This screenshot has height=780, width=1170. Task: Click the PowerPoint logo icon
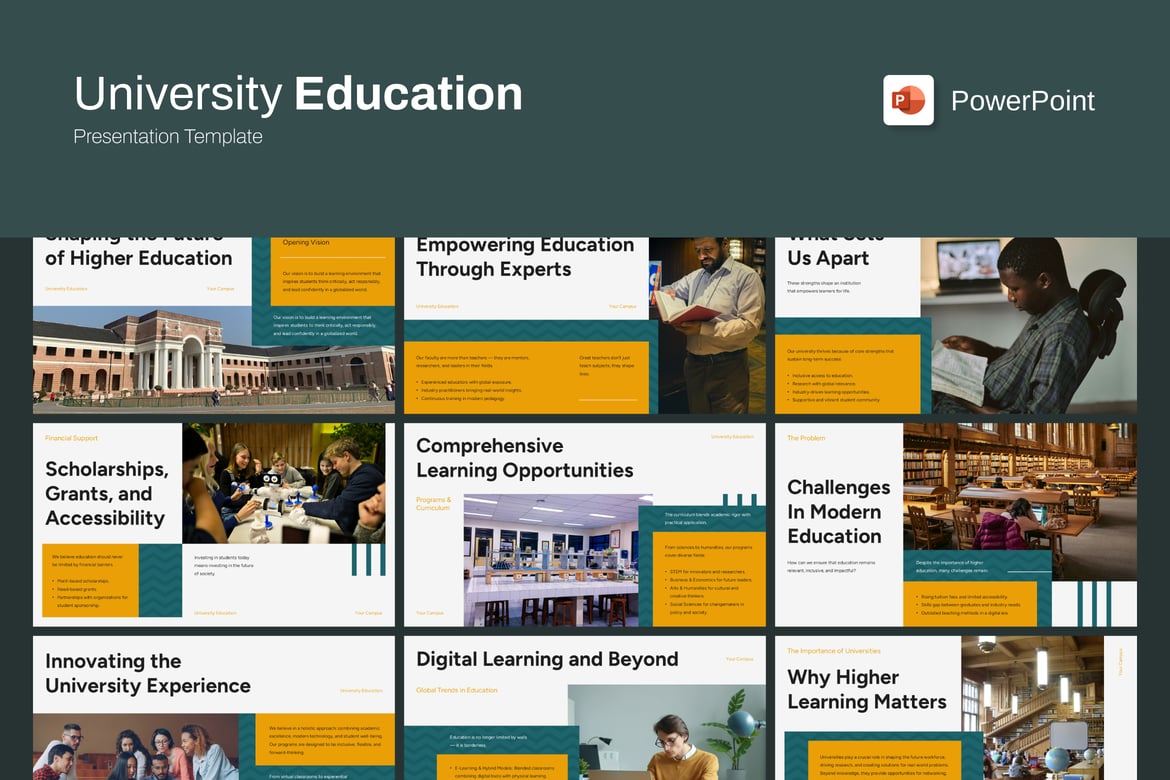click(x=908, y=100)
